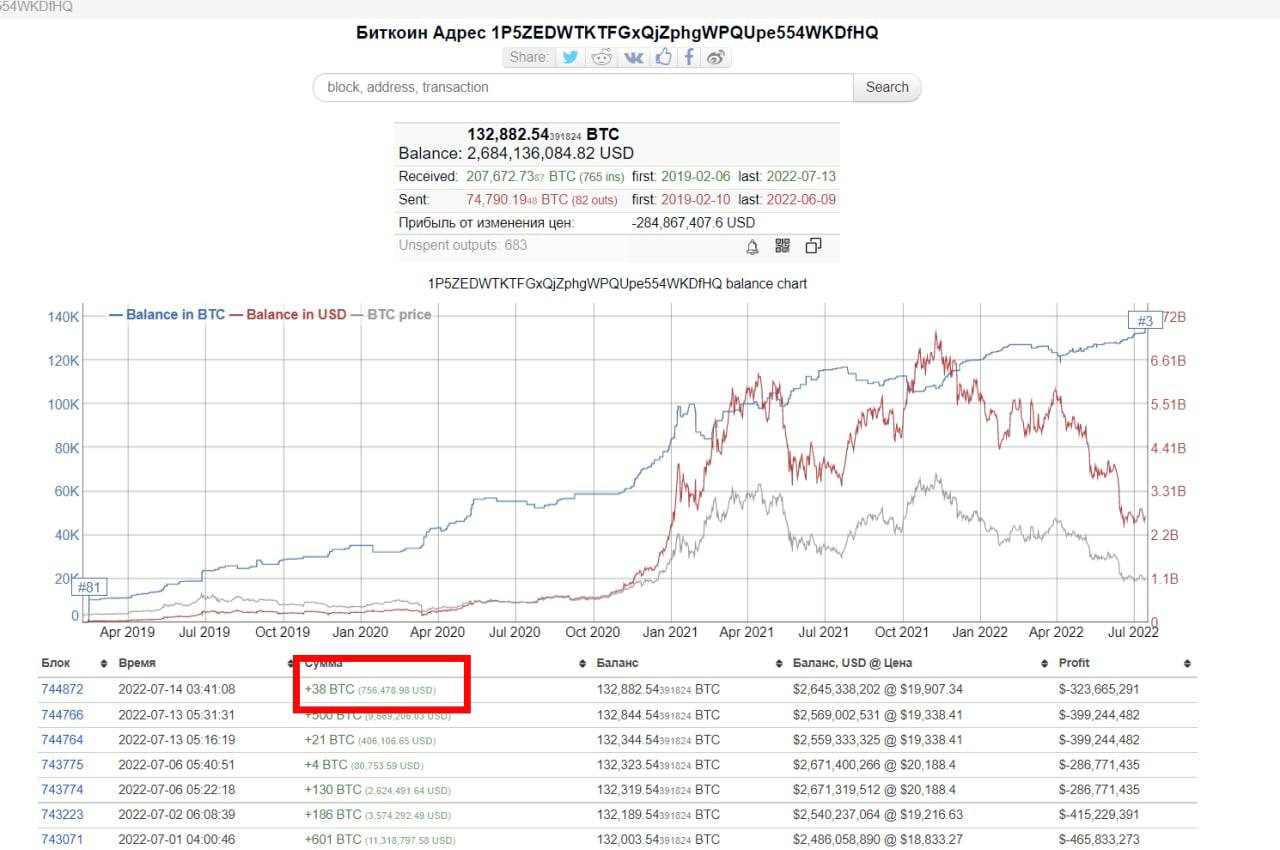Image resolution: width=1280 pixels, height=850 pixels.
Task: Click first sent date 2019-02-10
Action: point(696,199)
